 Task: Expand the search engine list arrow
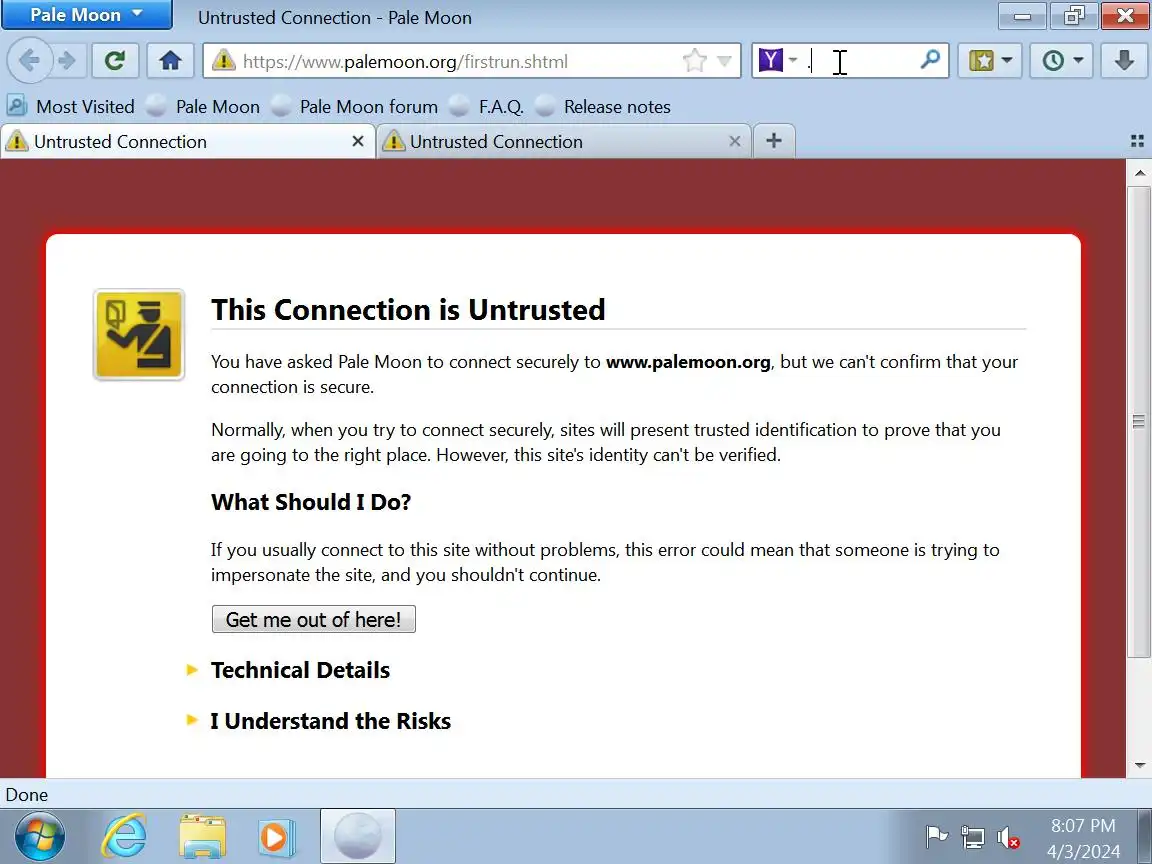pos(793,60)
